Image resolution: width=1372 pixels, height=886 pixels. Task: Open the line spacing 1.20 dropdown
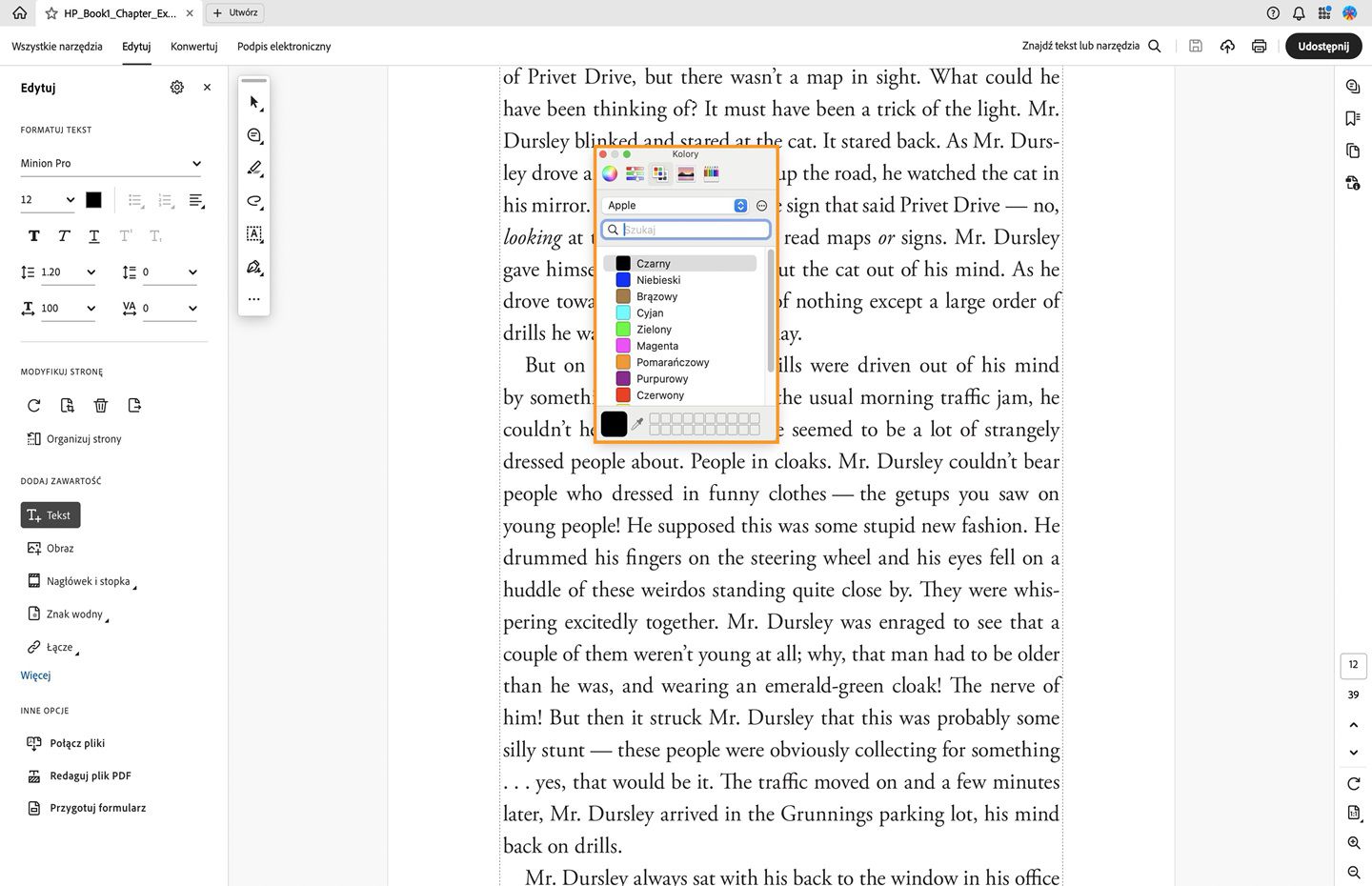pos(68,272)
